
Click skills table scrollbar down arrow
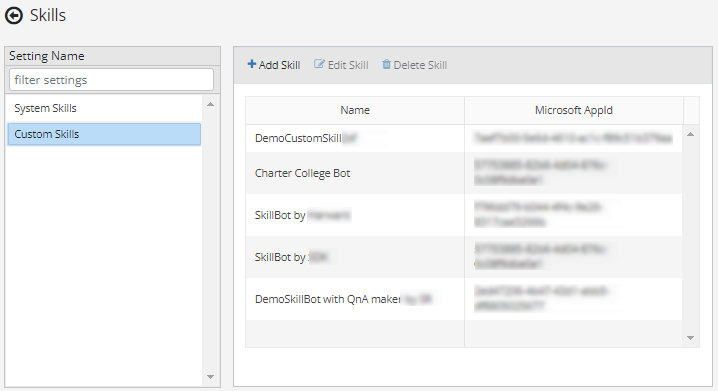691,338
